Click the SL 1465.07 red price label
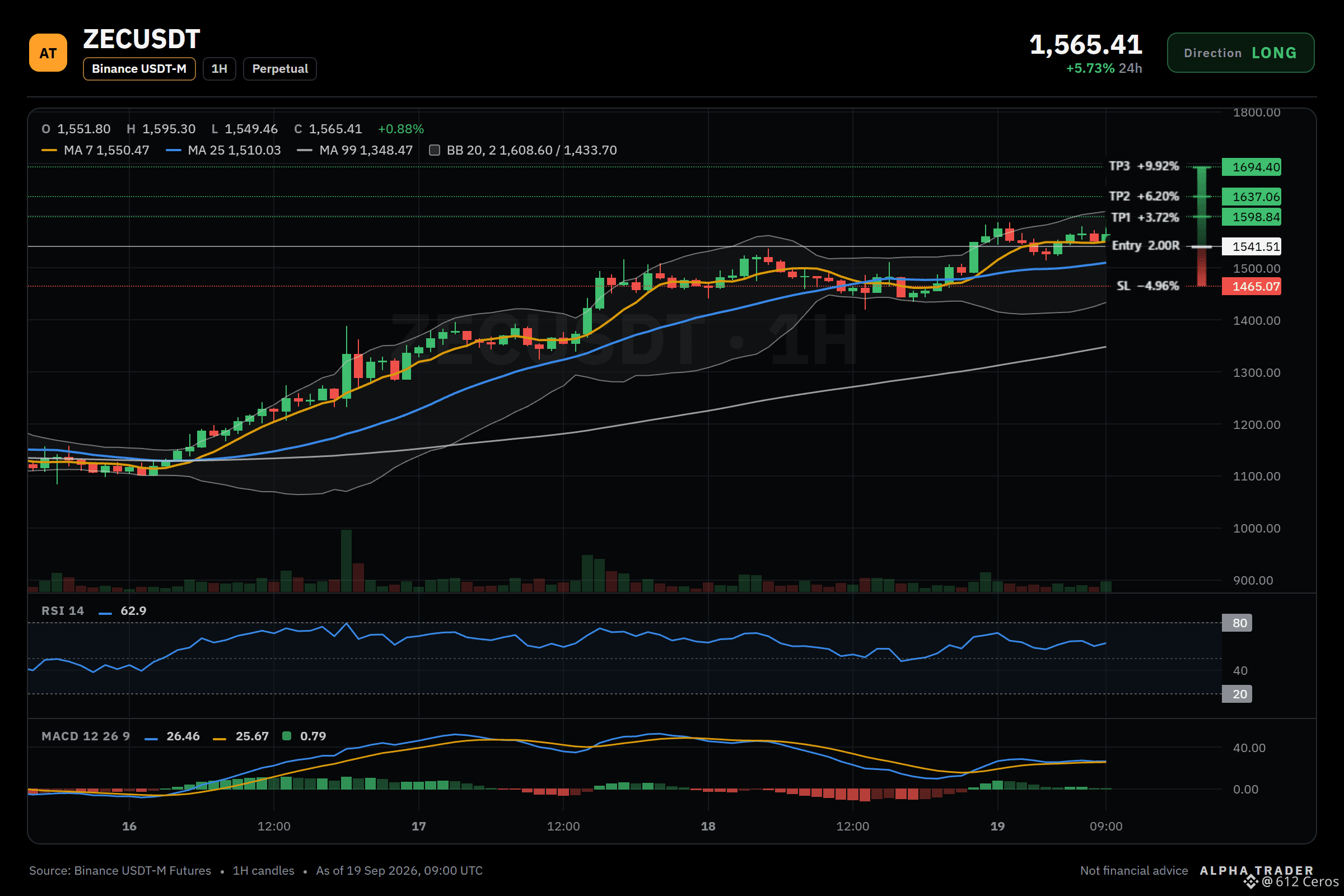The width and height of the screenshot is (1344, 896). [1251, 286]
